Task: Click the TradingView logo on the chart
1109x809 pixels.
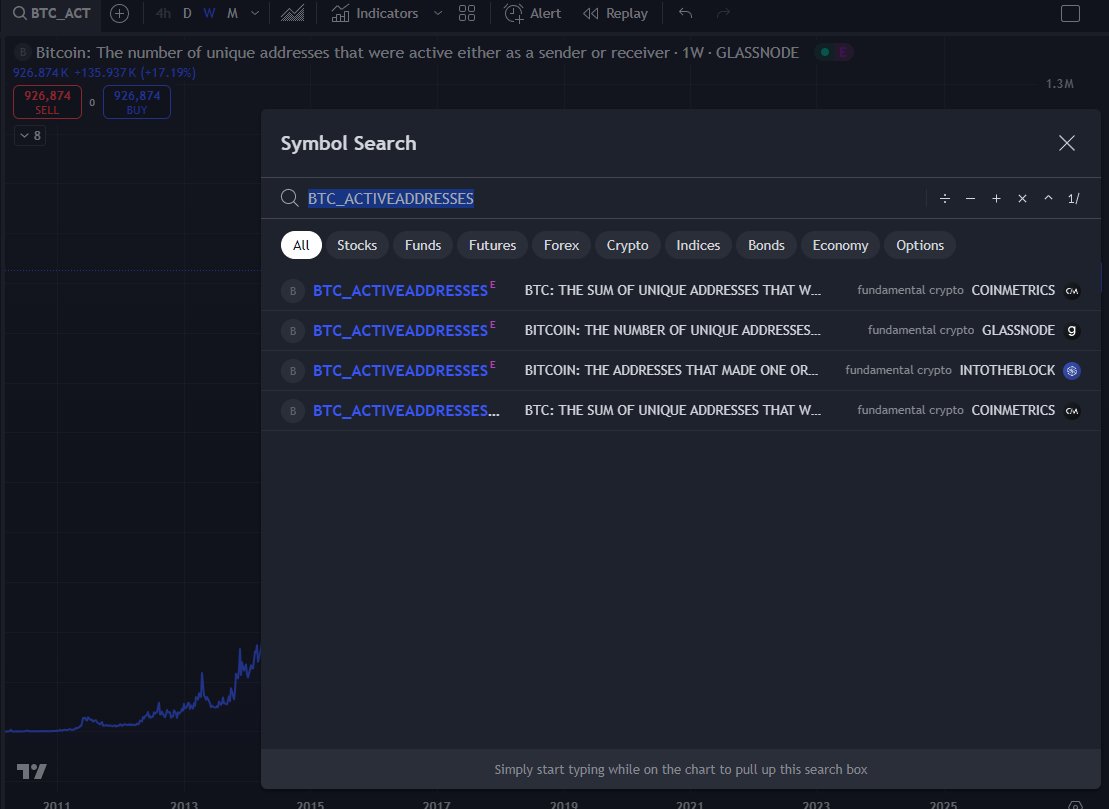Action: pyautogui.click(x=32, y=772)
